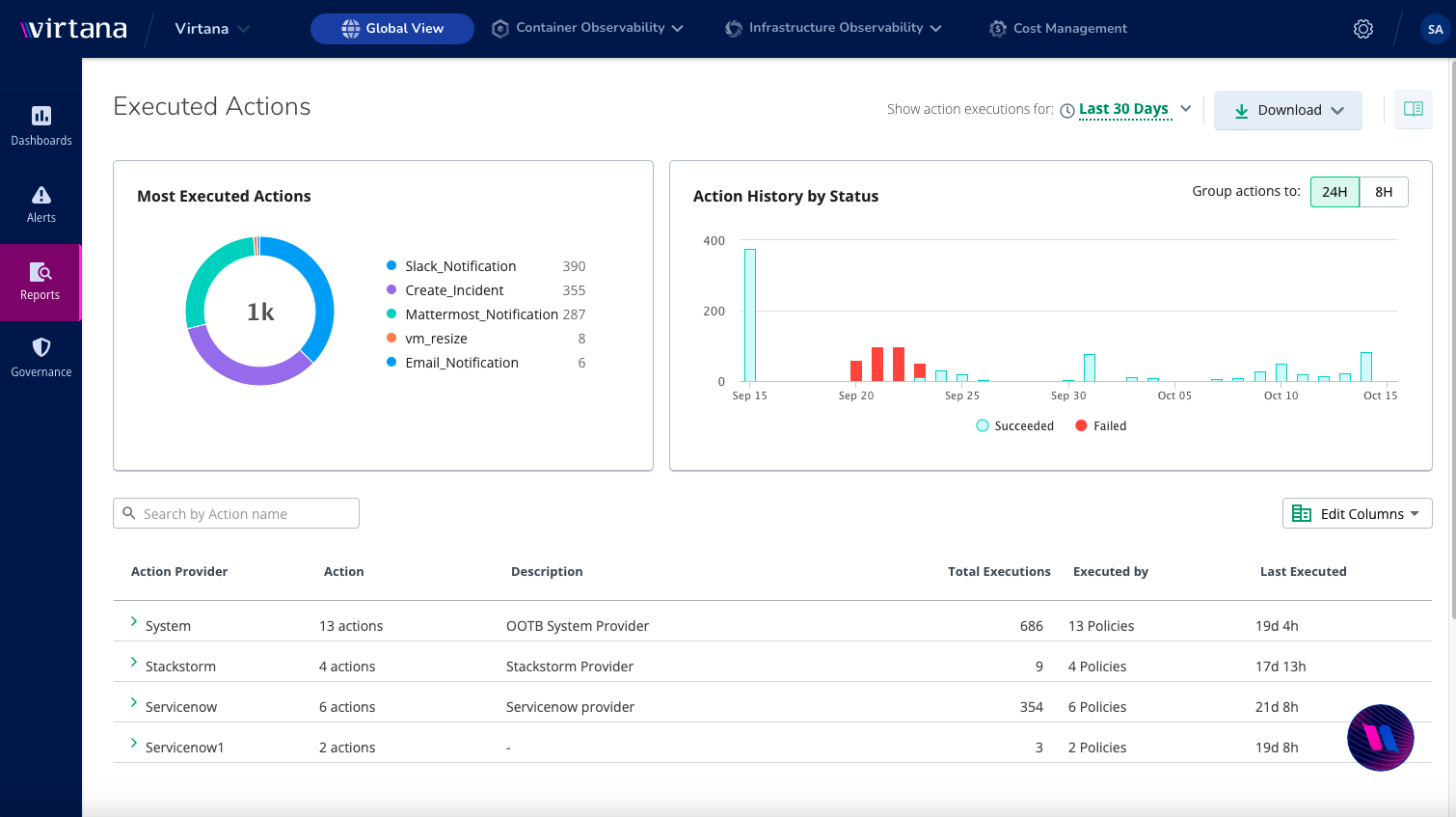Open the Reports sidebar section

(40, 283)
